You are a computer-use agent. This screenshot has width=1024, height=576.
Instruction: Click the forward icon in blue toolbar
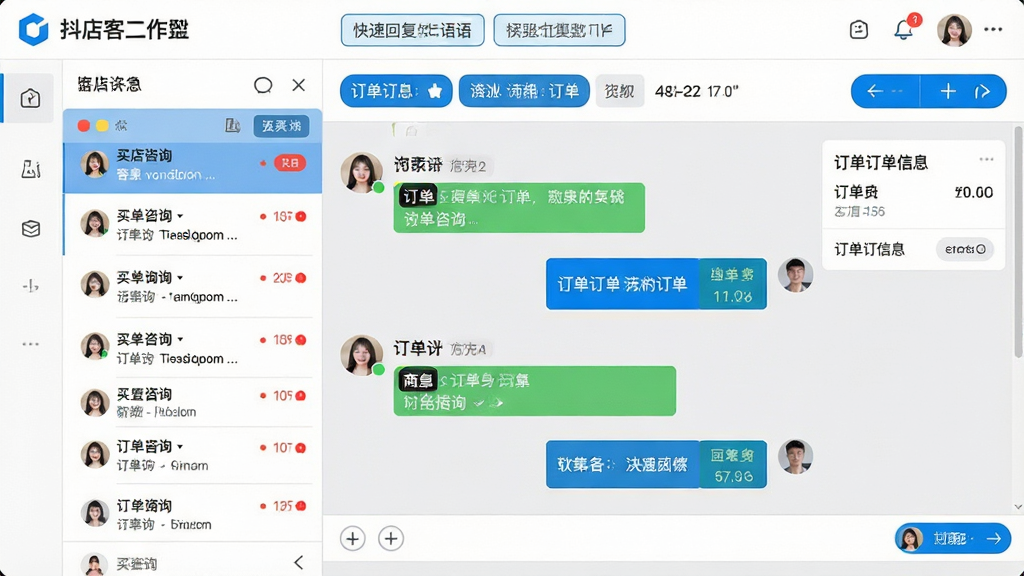982,91
